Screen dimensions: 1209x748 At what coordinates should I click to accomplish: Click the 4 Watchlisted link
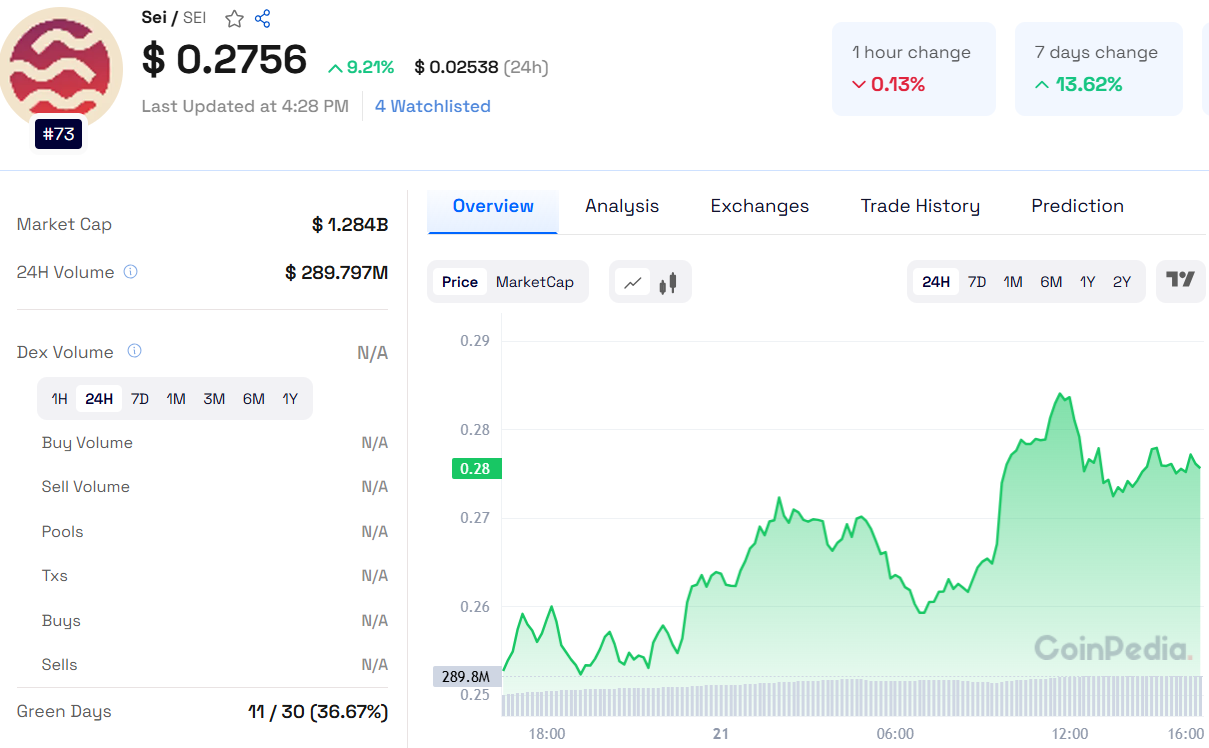tap(433, 106)
